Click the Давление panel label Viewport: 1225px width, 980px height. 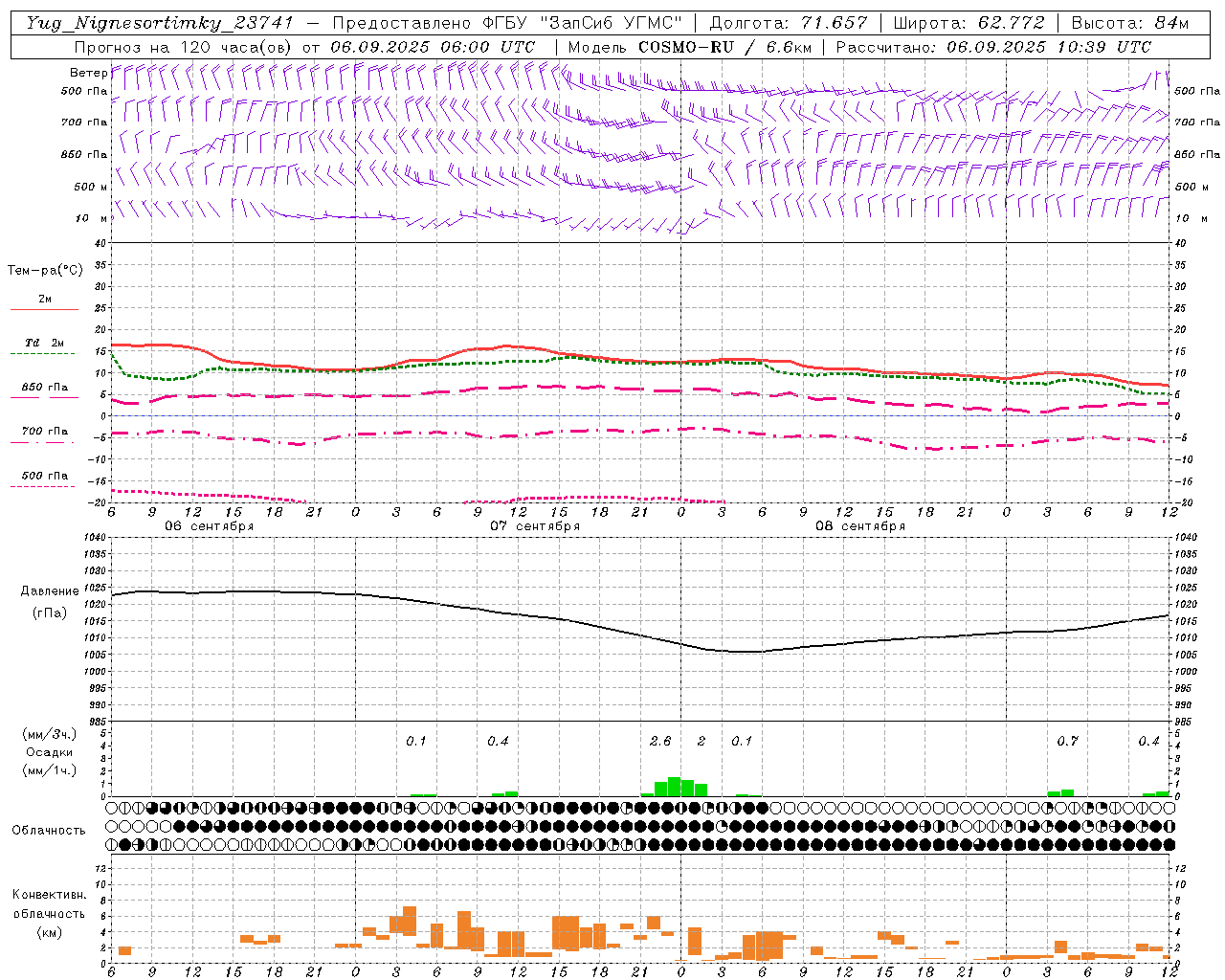50,591
